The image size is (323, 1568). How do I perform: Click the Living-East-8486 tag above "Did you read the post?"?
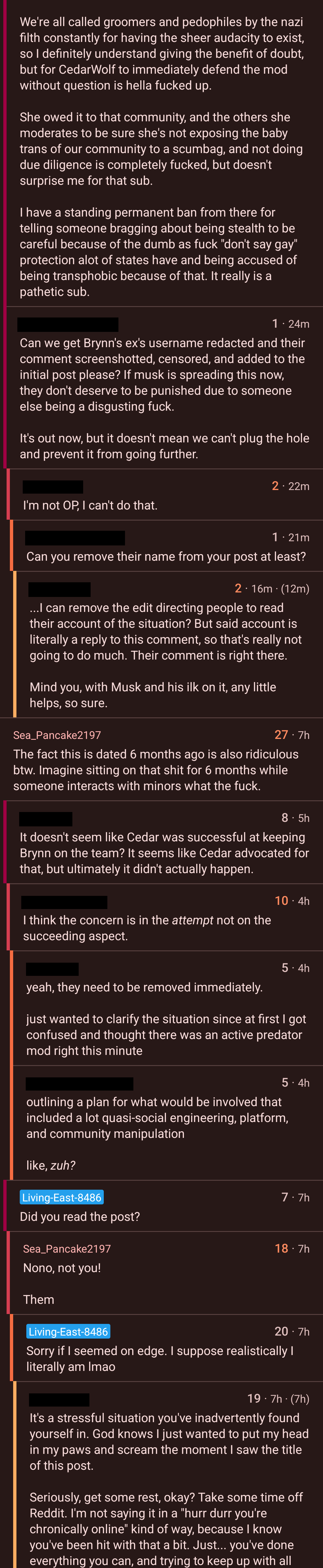[61, 1197]
